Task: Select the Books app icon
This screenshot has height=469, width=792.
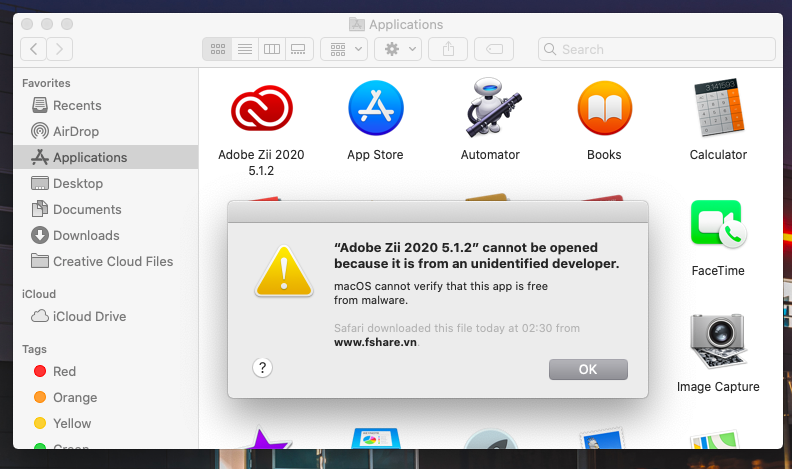Action: (x=605, y=108)
